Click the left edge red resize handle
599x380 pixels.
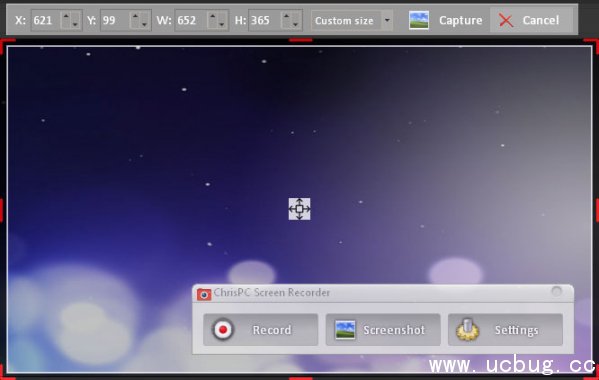tap(1, 210)
